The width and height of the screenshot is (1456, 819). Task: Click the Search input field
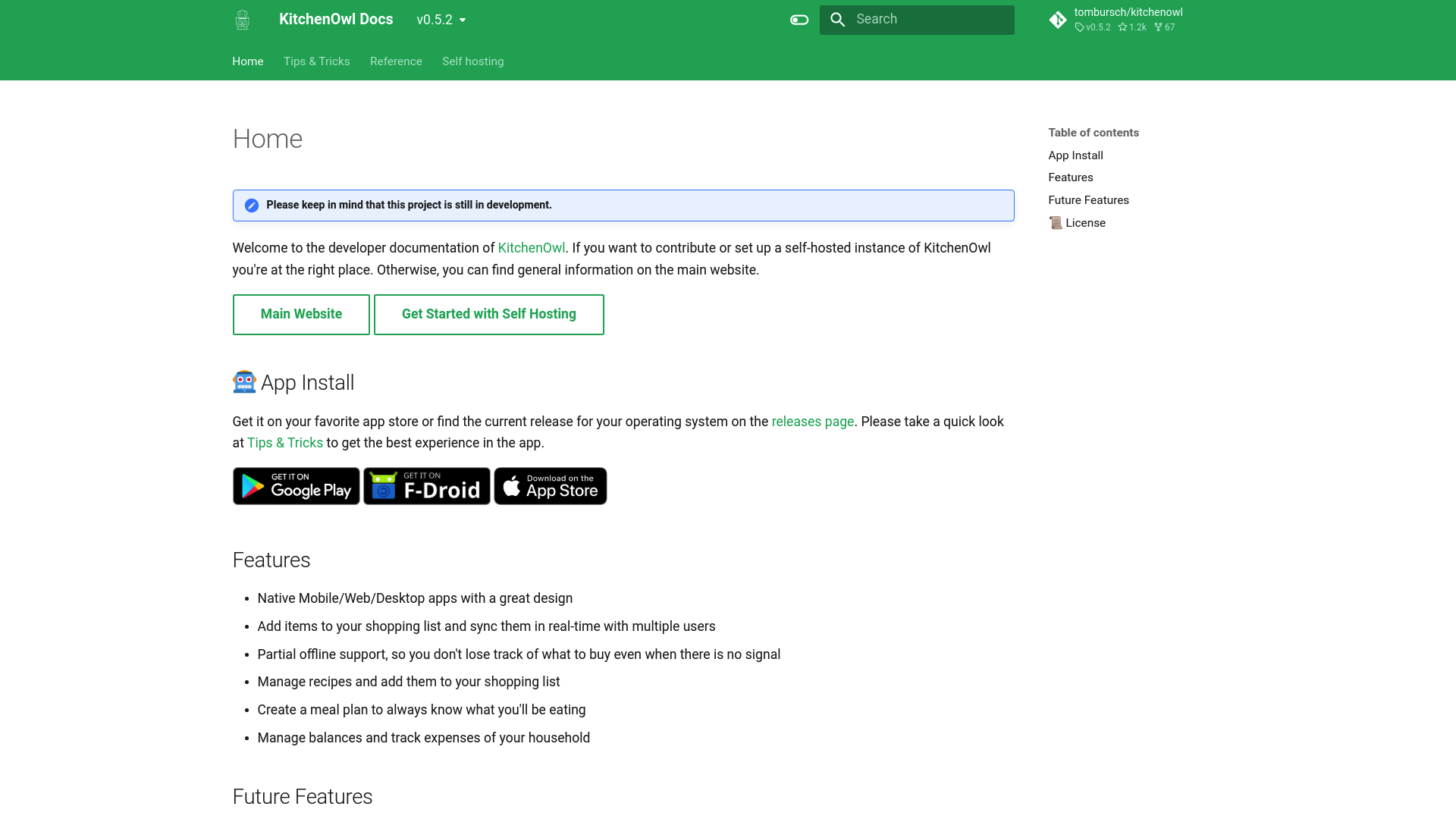[x=917, y=19]
